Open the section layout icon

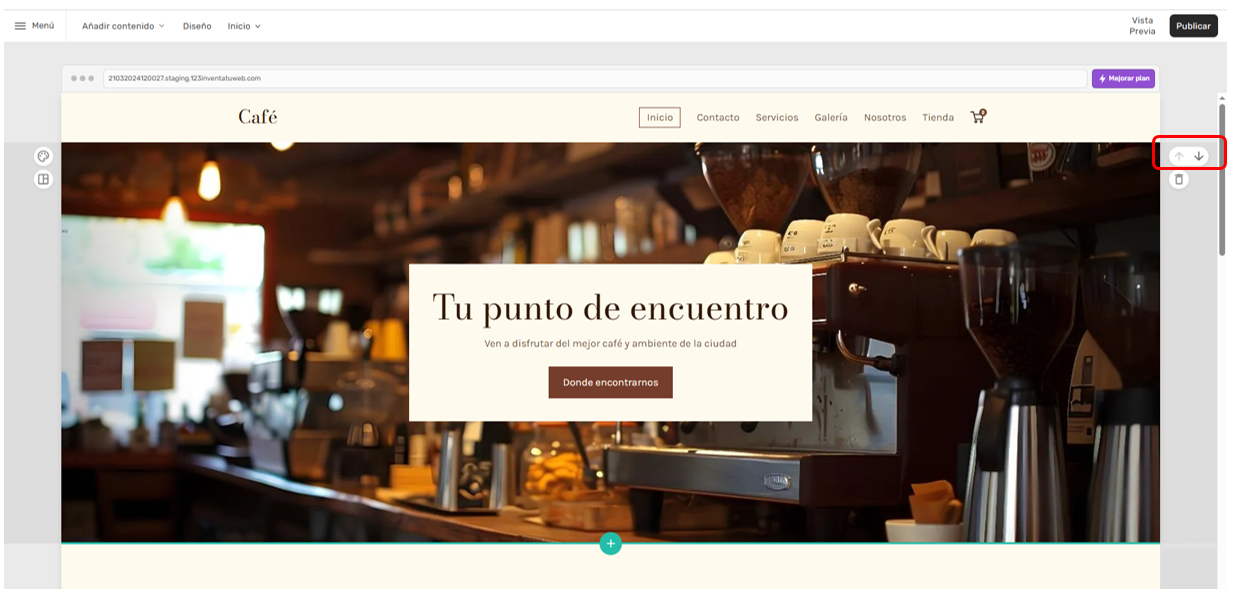(43, 180)
